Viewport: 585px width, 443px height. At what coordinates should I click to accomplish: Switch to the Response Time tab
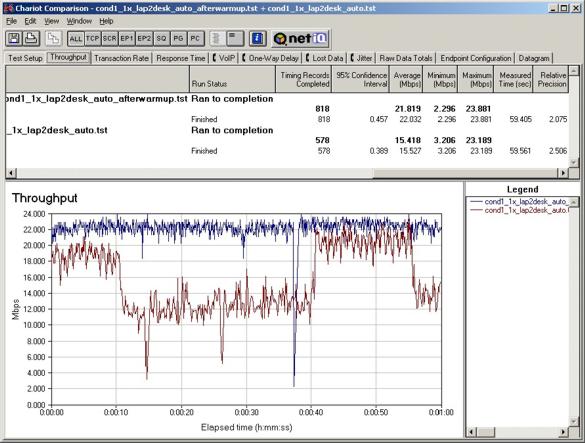pyautogui.click(x=181, y=58)
